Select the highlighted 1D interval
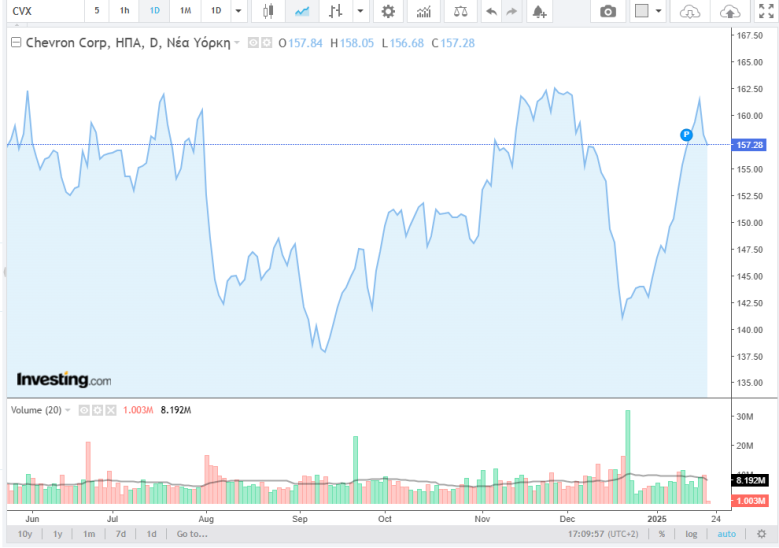 tap(155, 11)
